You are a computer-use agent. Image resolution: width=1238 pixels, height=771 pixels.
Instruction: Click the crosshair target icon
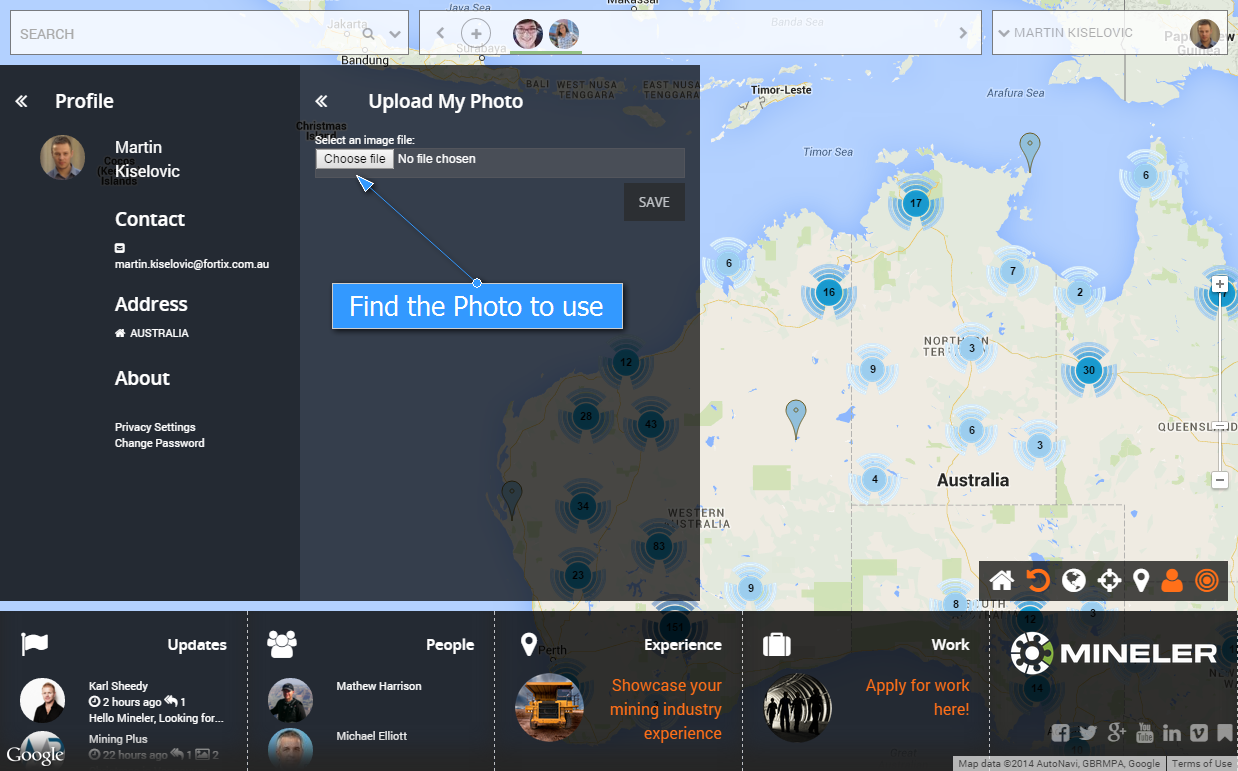coord(1109,580)
